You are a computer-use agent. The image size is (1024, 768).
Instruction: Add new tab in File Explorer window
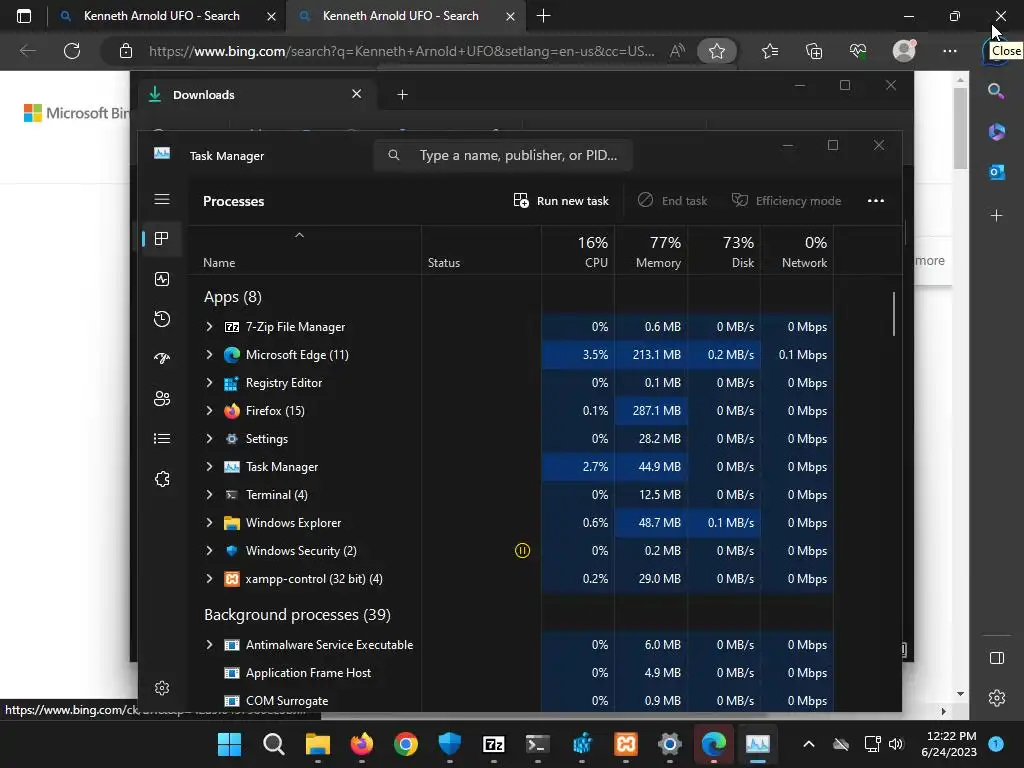click(x=402, y=95)
